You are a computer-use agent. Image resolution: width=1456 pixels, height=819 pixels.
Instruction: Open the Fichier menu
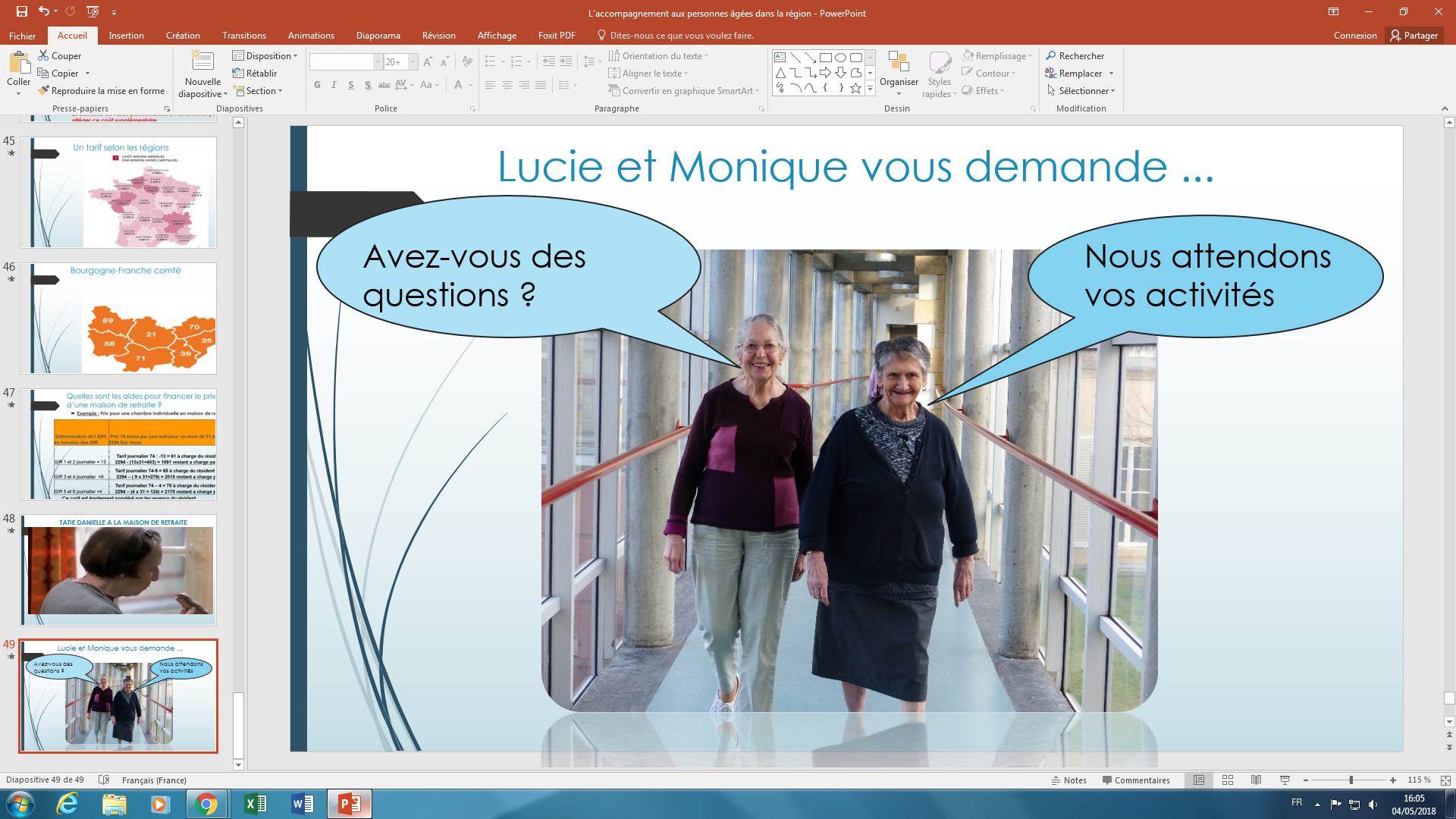click(23, 36)
